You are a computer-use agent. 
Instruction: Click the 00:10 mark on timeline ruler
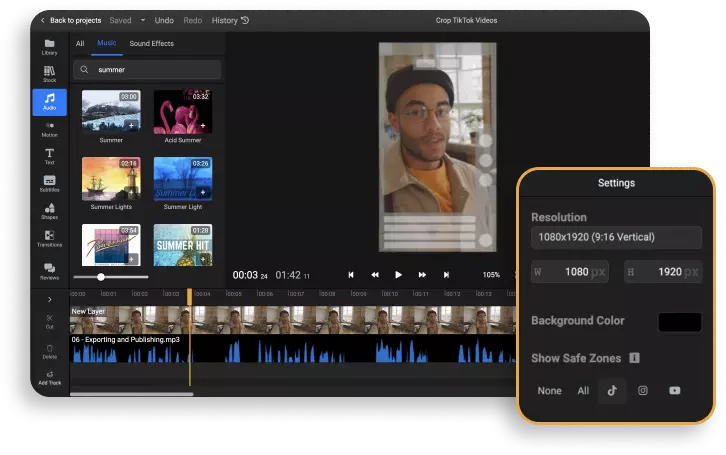(x=389, y=293)
